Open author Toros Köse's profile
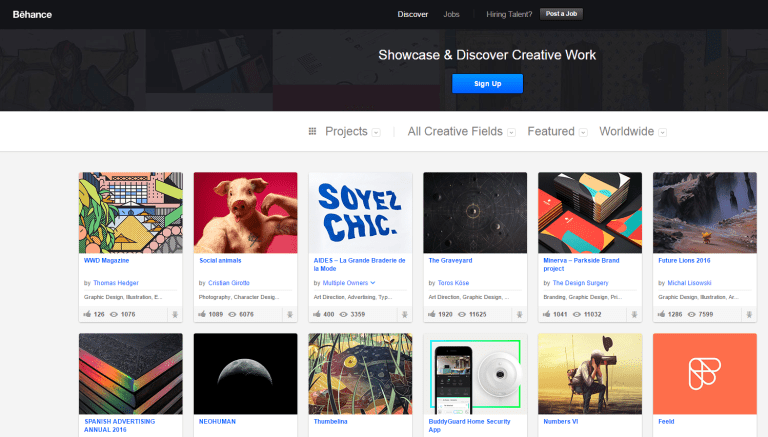Viewport: 768px width, 437px height. click(x=453, y=283)
